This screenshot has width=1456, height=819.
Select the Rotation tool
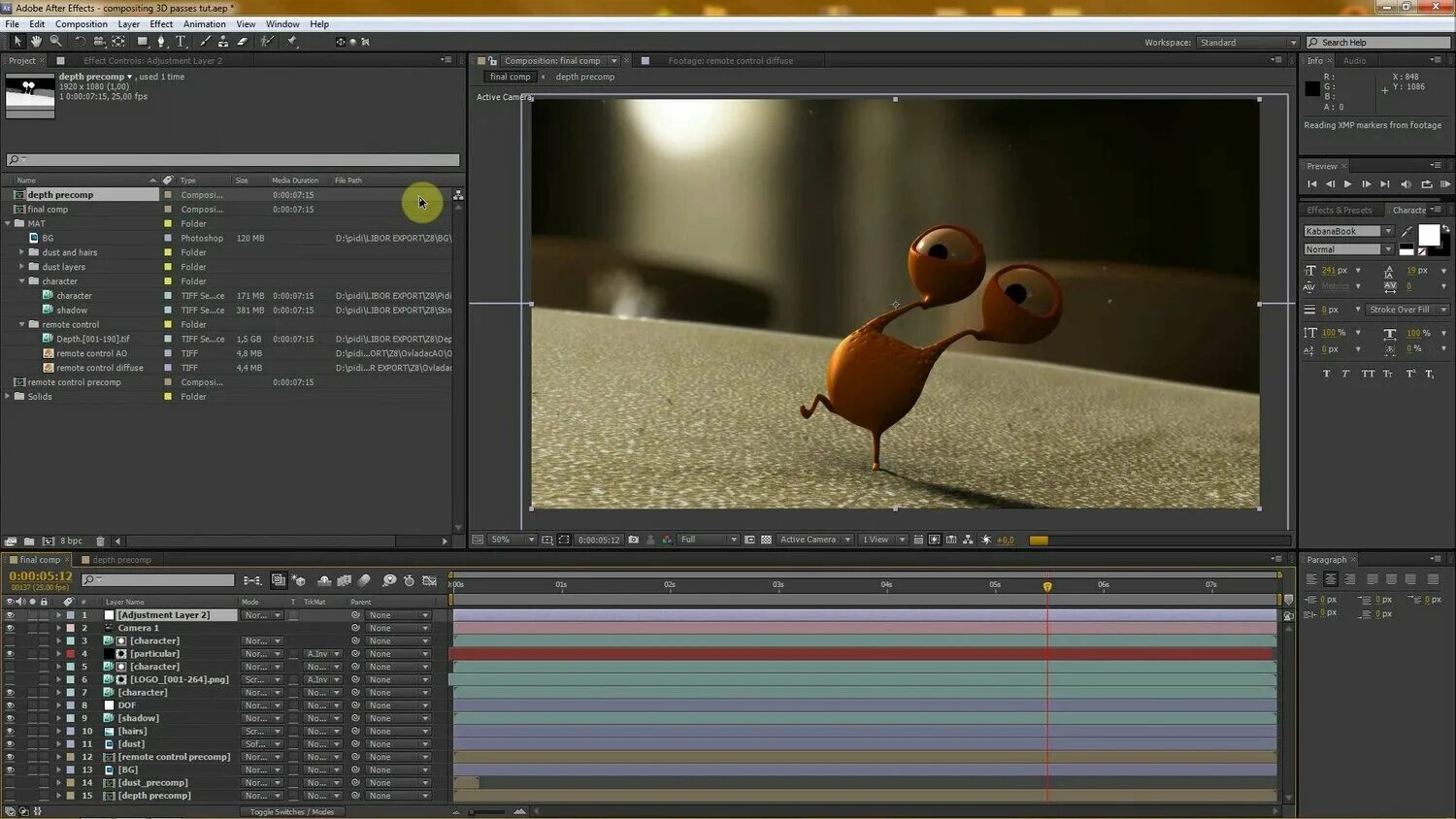tap(81, 42)
